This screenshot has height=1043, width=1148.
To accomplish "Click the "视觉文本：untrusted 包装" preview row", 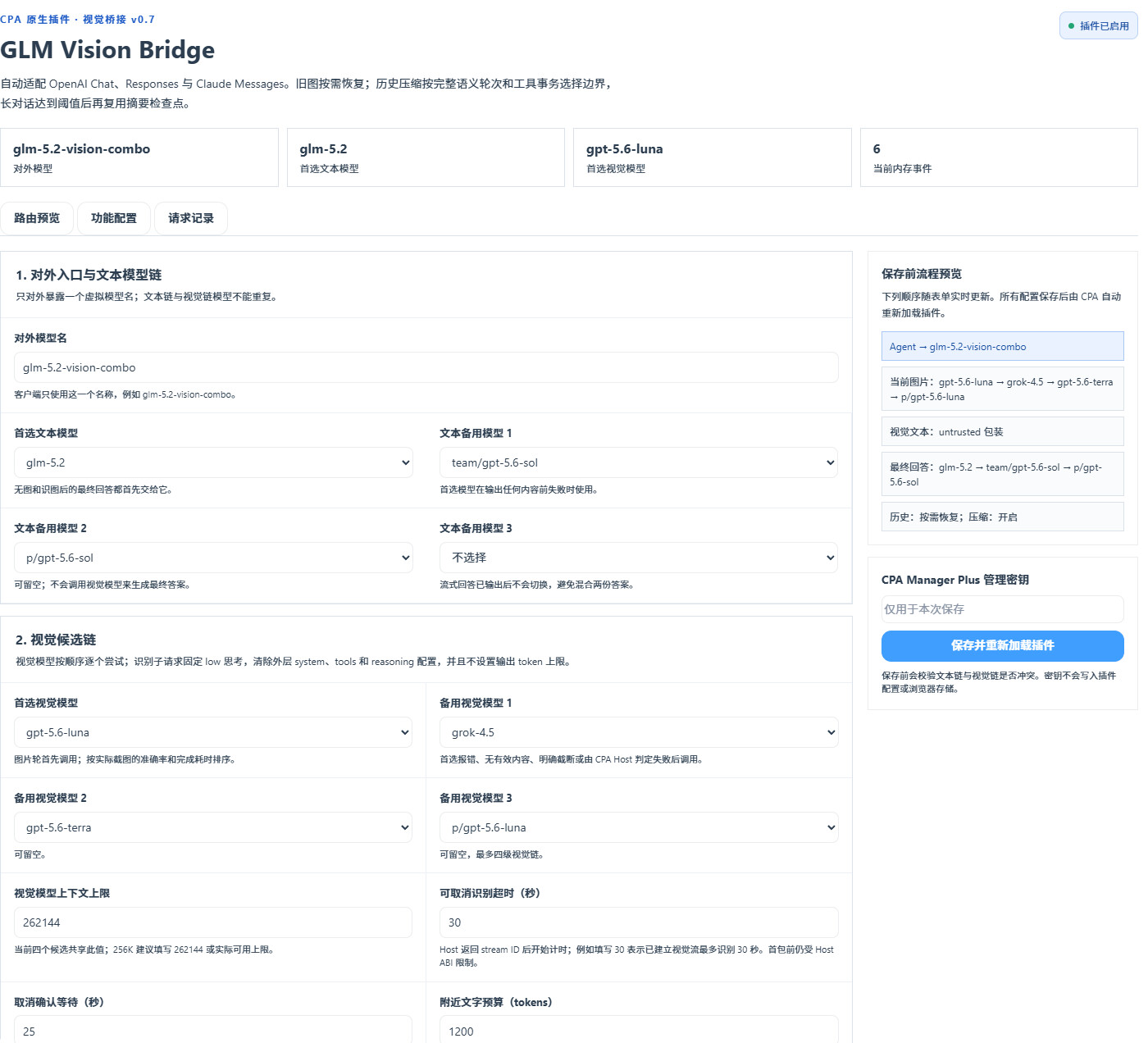I will [x=1002, y=431].
